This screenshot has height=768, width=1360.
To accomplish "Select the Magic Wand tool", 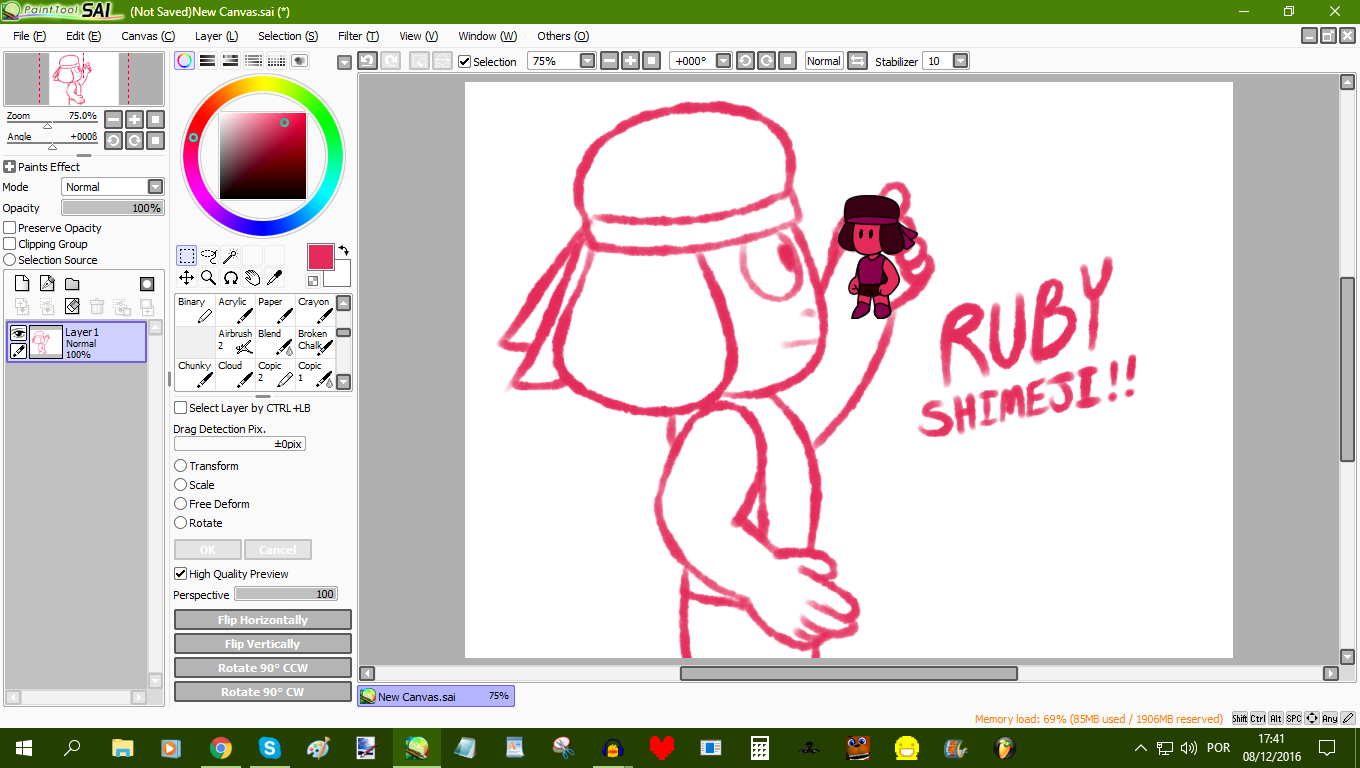I will point(230,256).
